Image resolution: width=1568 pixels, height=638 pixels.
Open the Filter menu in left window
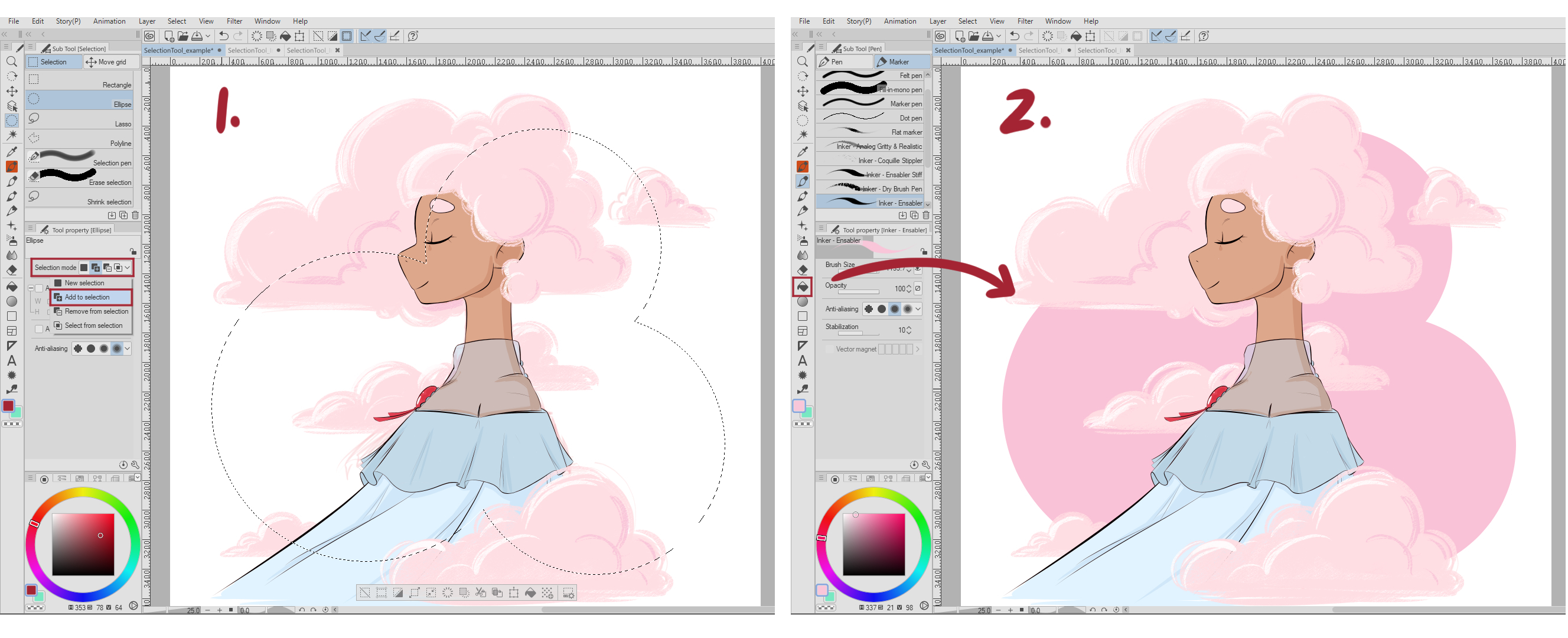tap(234, 21)
